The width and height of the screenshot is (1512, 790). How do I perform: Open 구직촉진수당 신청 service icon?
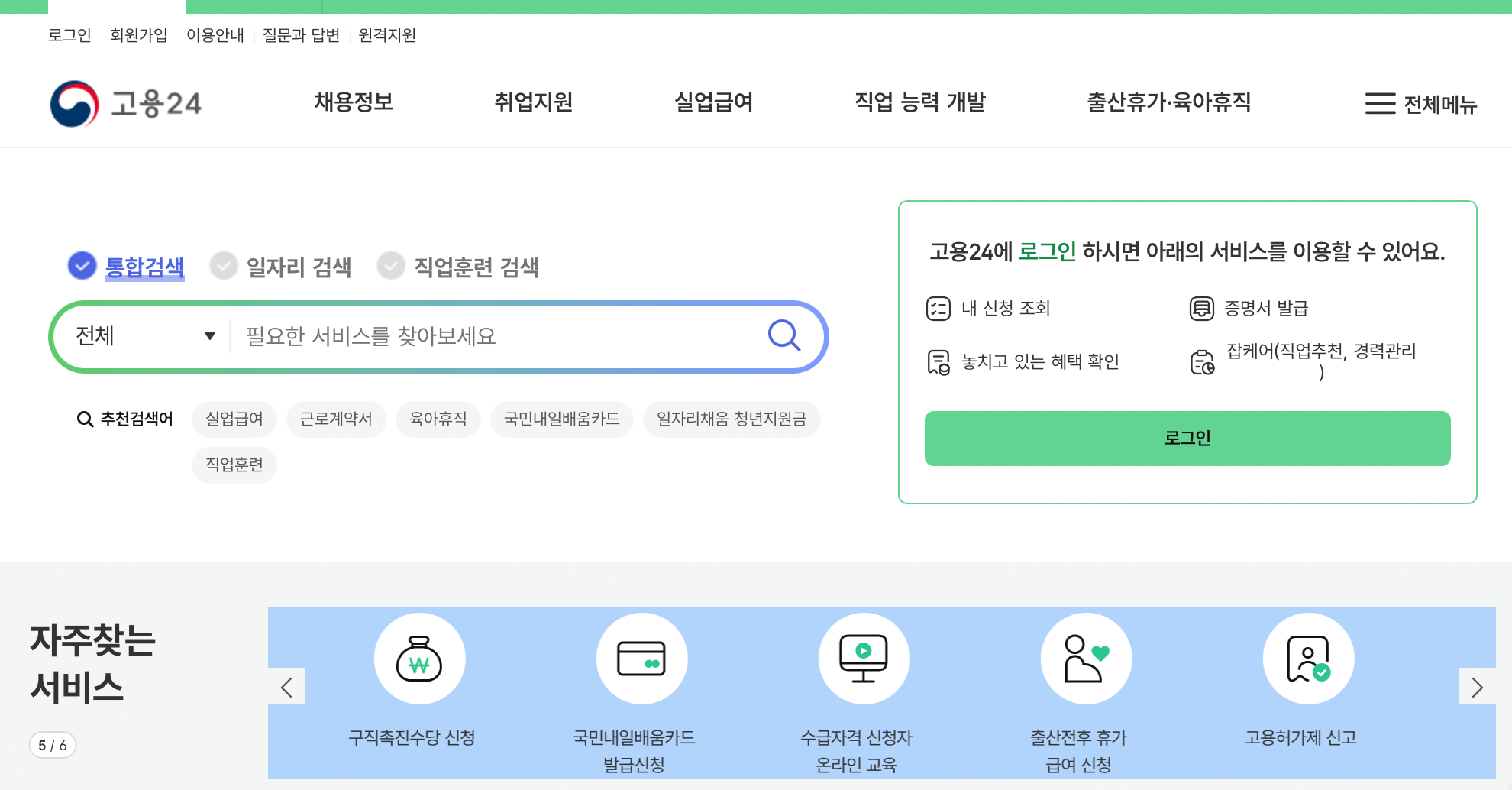419,658
